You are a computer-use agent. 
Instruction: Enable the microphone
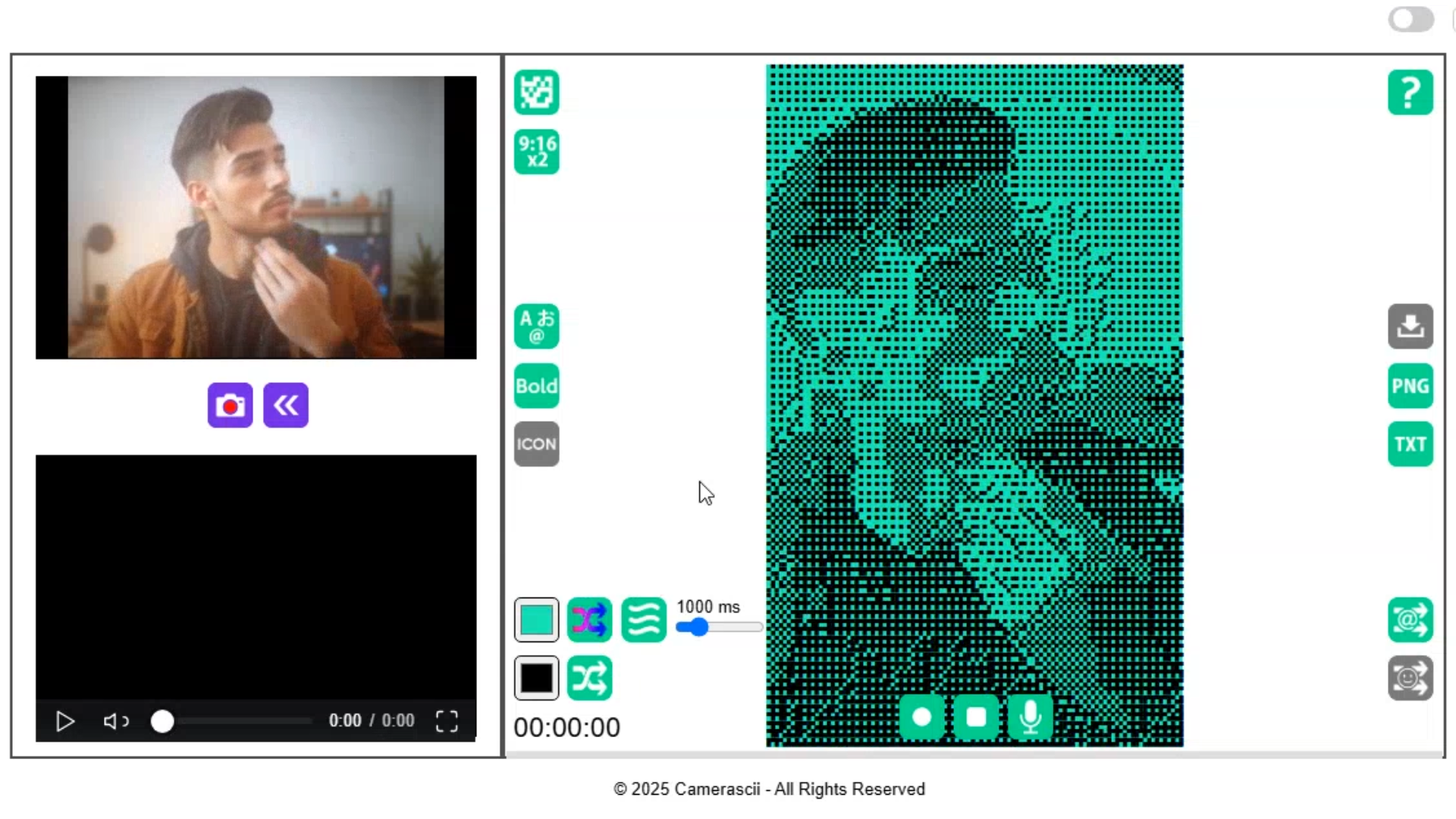point(1030,717)
